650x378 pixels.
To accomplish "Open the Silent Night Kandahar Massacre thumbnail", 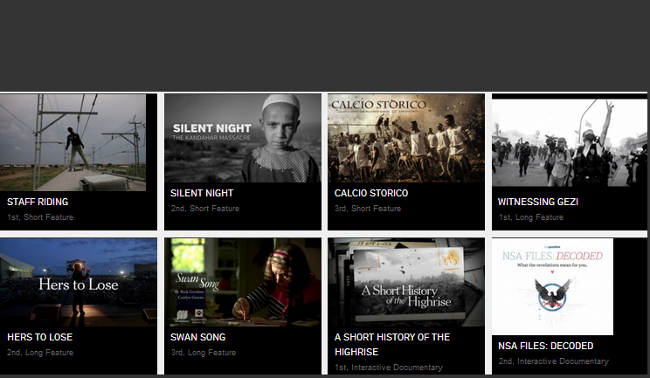I will click(243, 138).
